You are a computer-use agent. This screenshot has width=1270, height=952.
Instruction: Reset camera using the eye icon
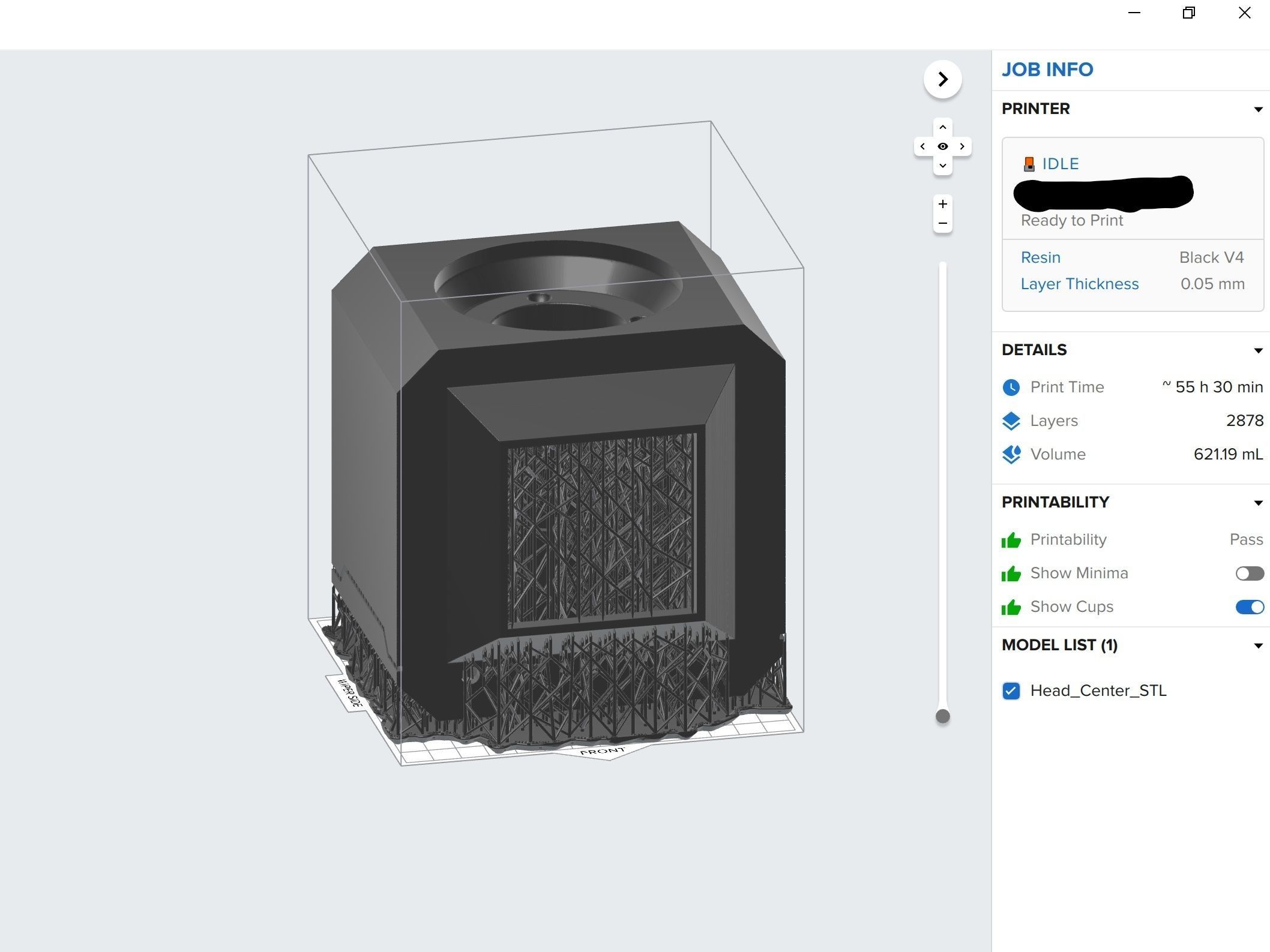pyautogui.click(x=942, y=146)
